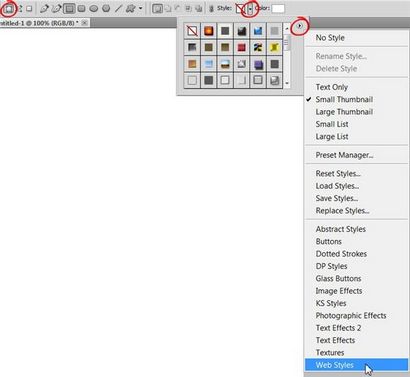The image size is (410, 377).
Task: Choose the Rounded Rectangle shape tool
Action: (x=81, y=9)
